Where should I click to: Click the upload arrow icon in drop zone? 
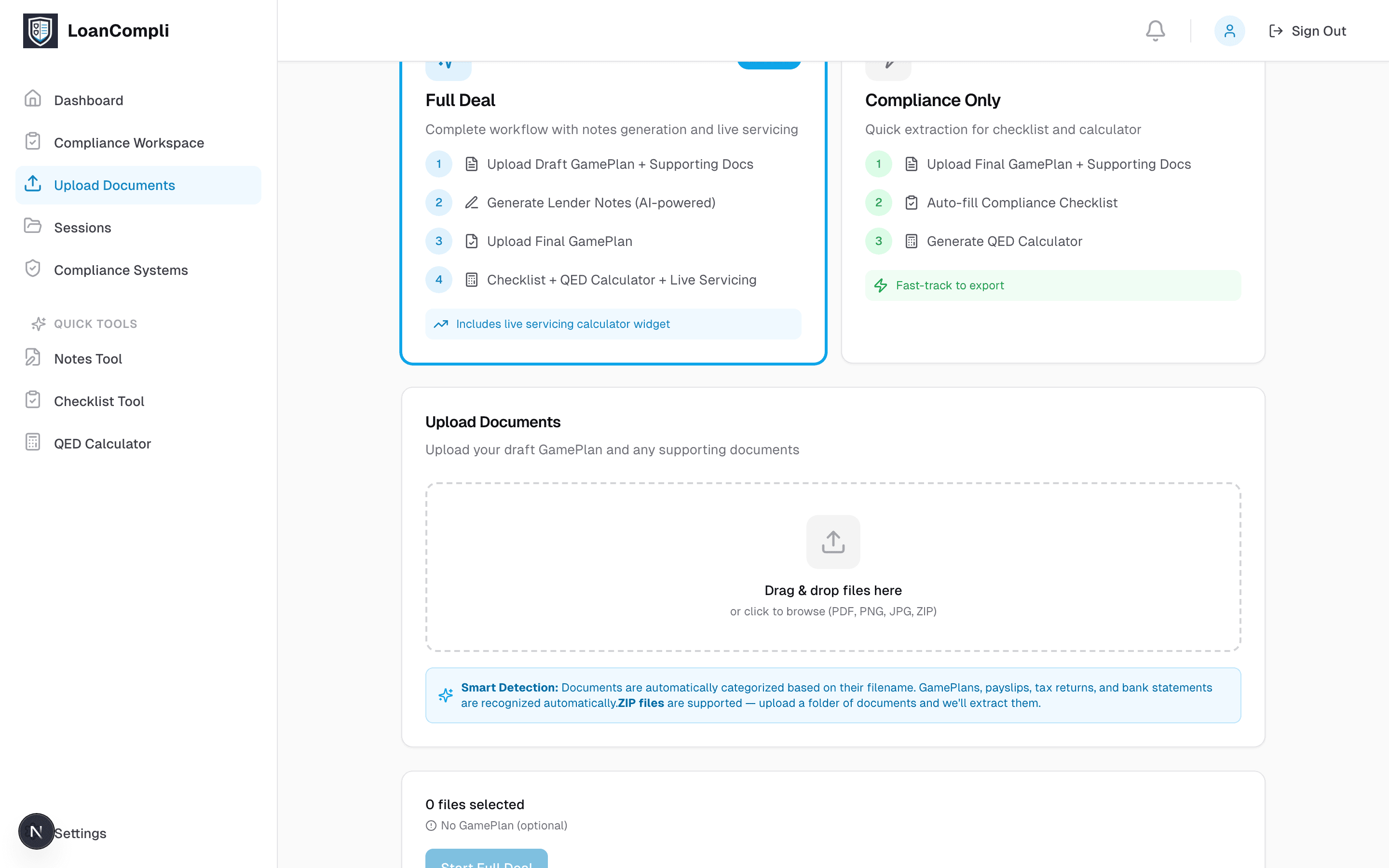pos(833,542)
